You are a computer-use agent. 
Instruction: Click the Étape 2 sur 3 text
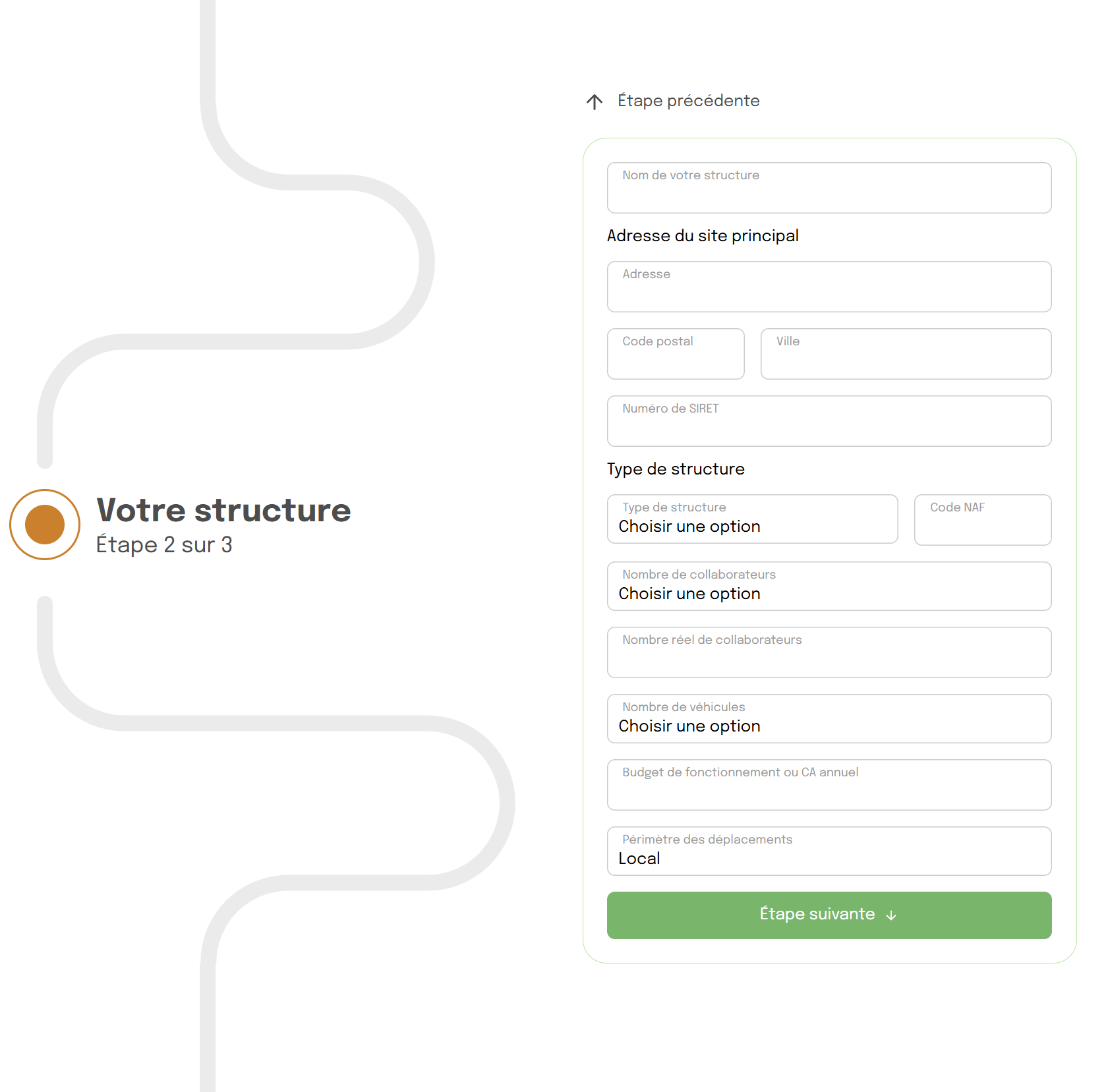tap(164, 545)
